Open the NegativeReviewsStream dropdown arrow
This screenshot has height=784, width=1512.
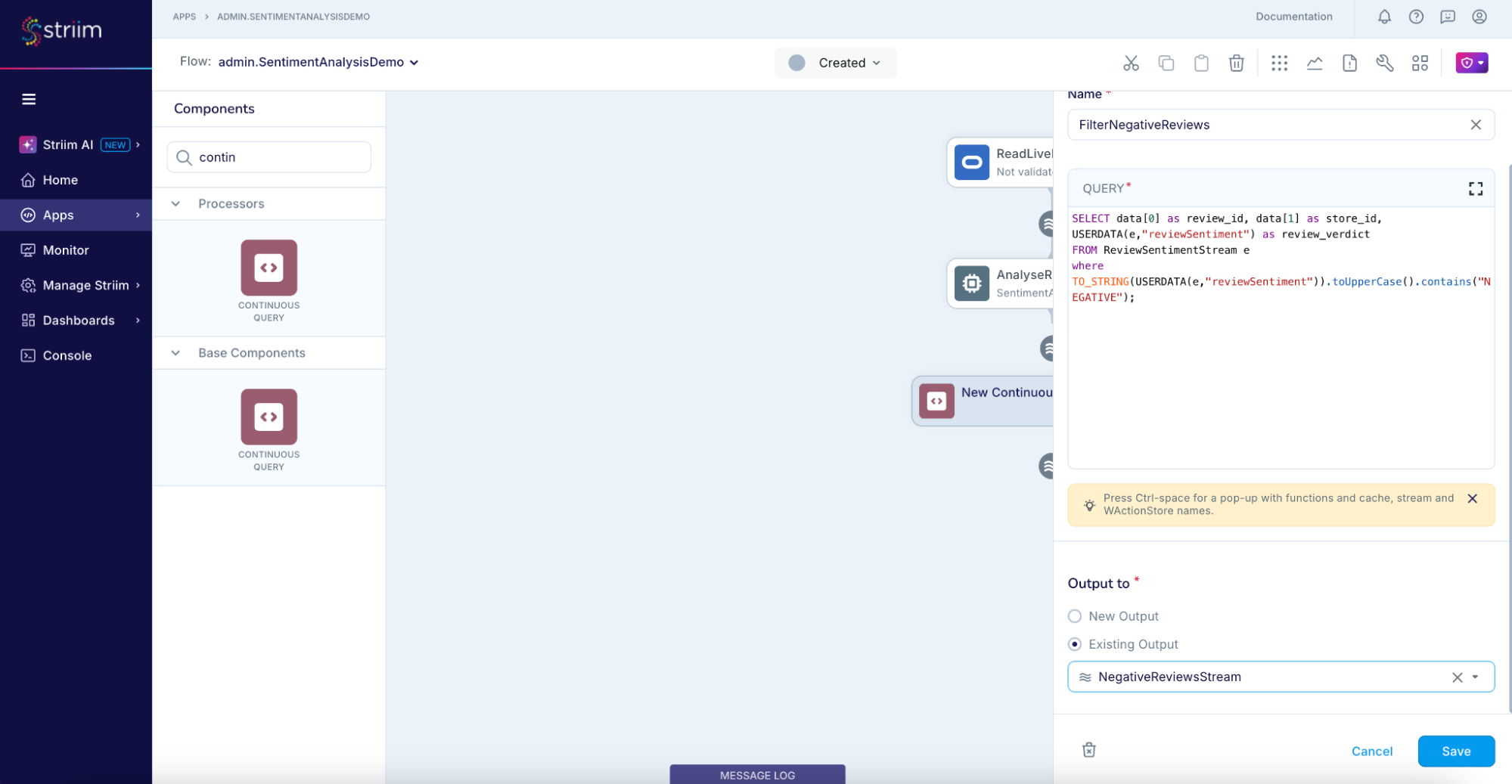(x=1475, y=677)
